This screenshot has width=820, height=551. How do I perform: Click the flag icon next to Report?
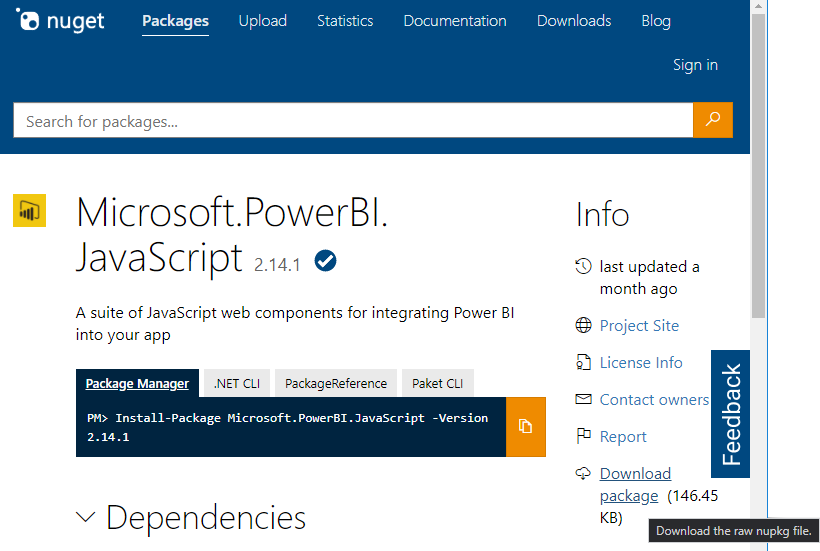pos(583,436)
